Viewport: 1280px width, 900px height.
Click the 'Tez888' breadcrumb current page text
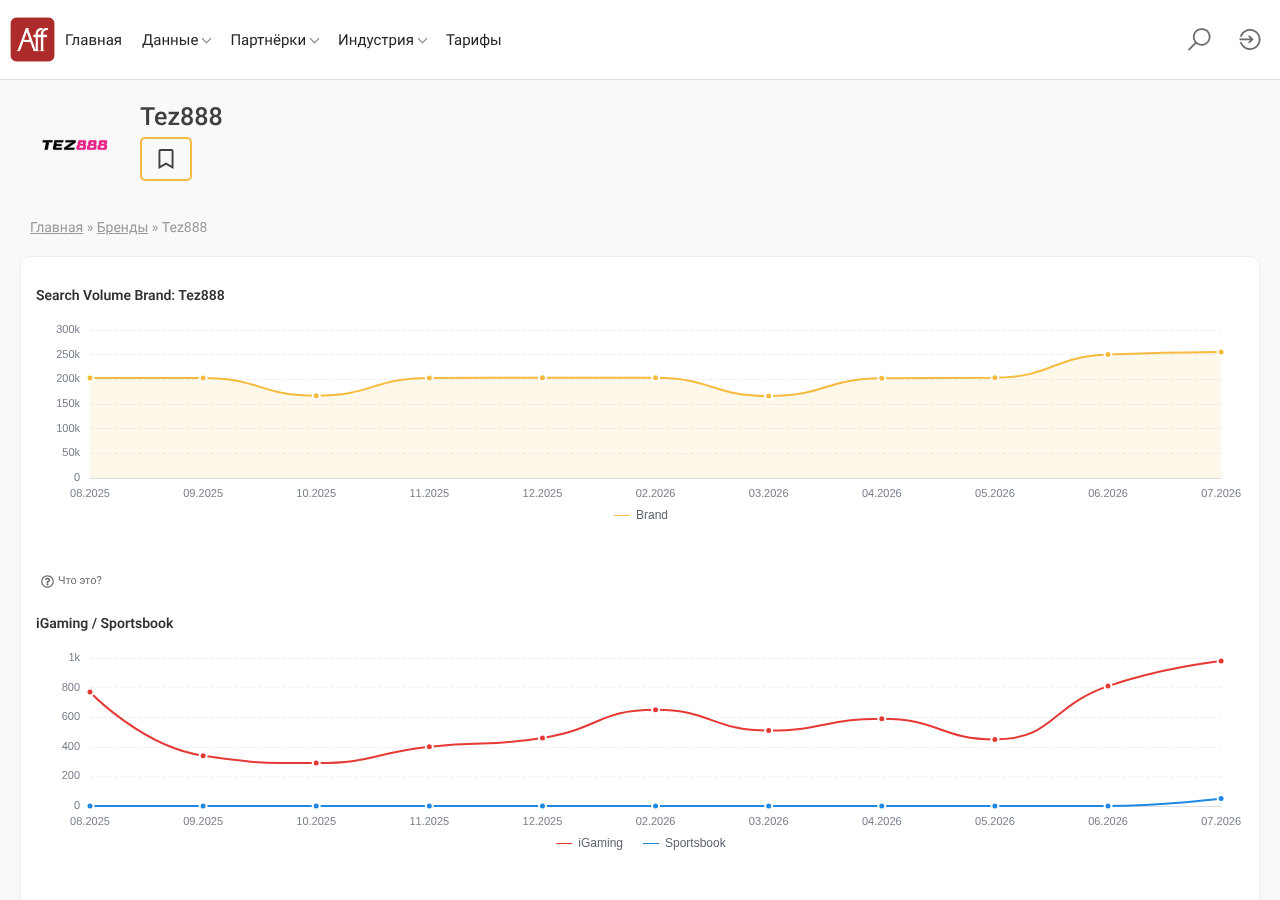pos(185,227)
